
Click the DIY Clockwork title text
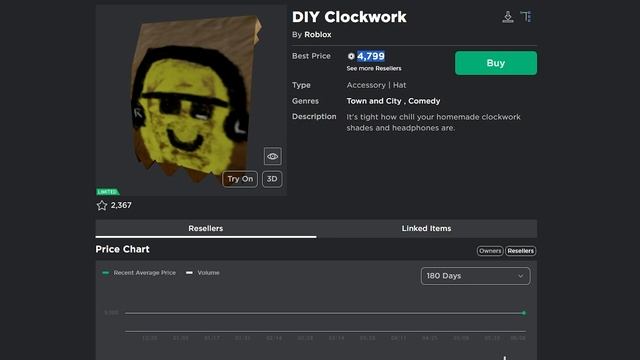pos(349,17)
